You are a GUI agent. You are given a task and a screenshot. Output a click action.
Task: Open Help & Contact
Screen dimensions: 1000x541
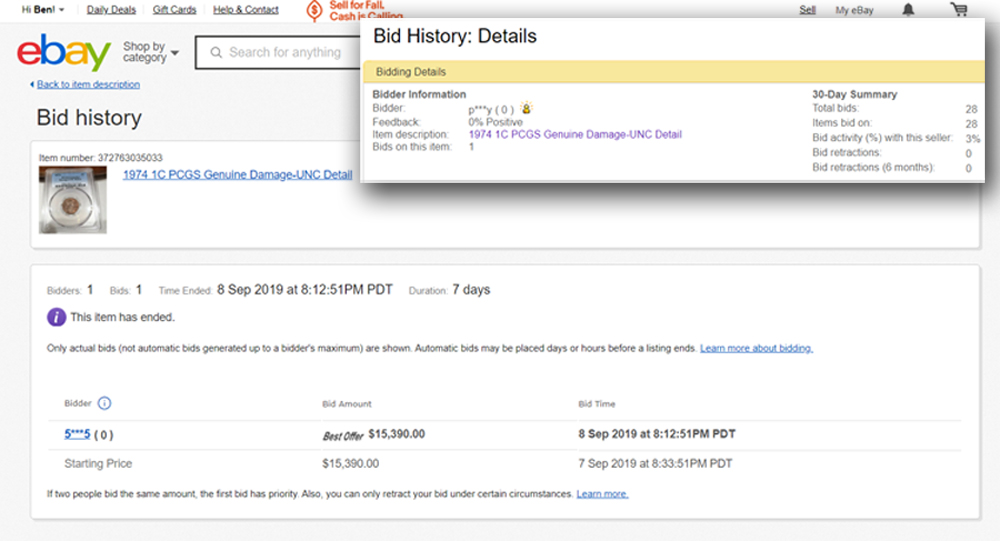click(x=246, y=10)
